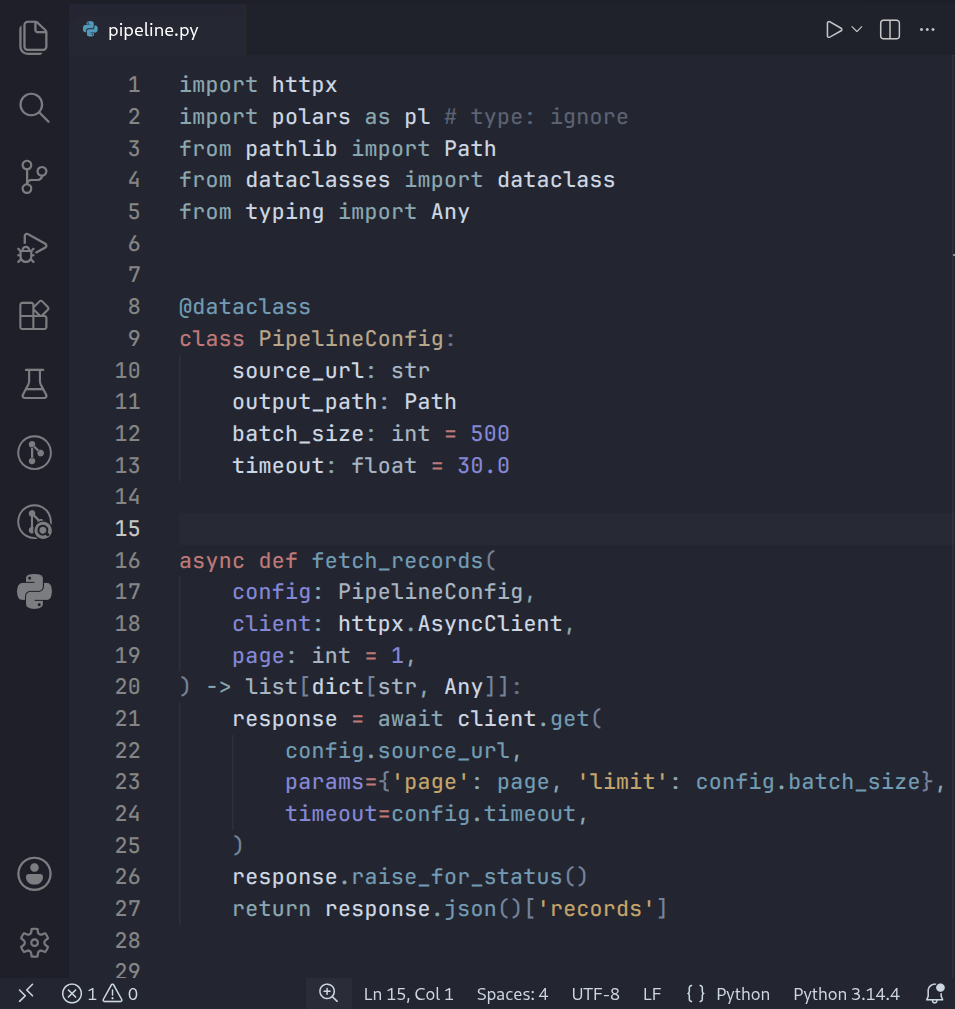Image resolution: width=955 pixels, height=1009 pixels.
Task: Open the Testing flask view
Action: 33,384
